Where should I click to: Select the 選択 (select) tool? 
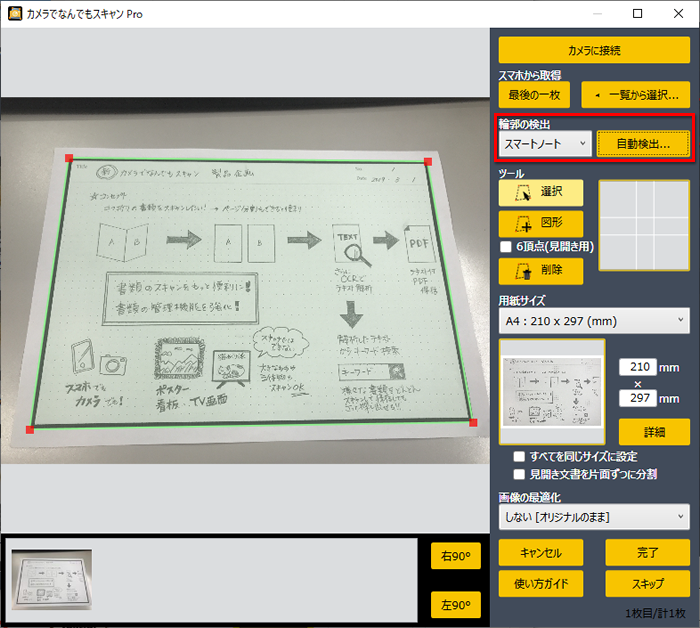tap(541, 190)
